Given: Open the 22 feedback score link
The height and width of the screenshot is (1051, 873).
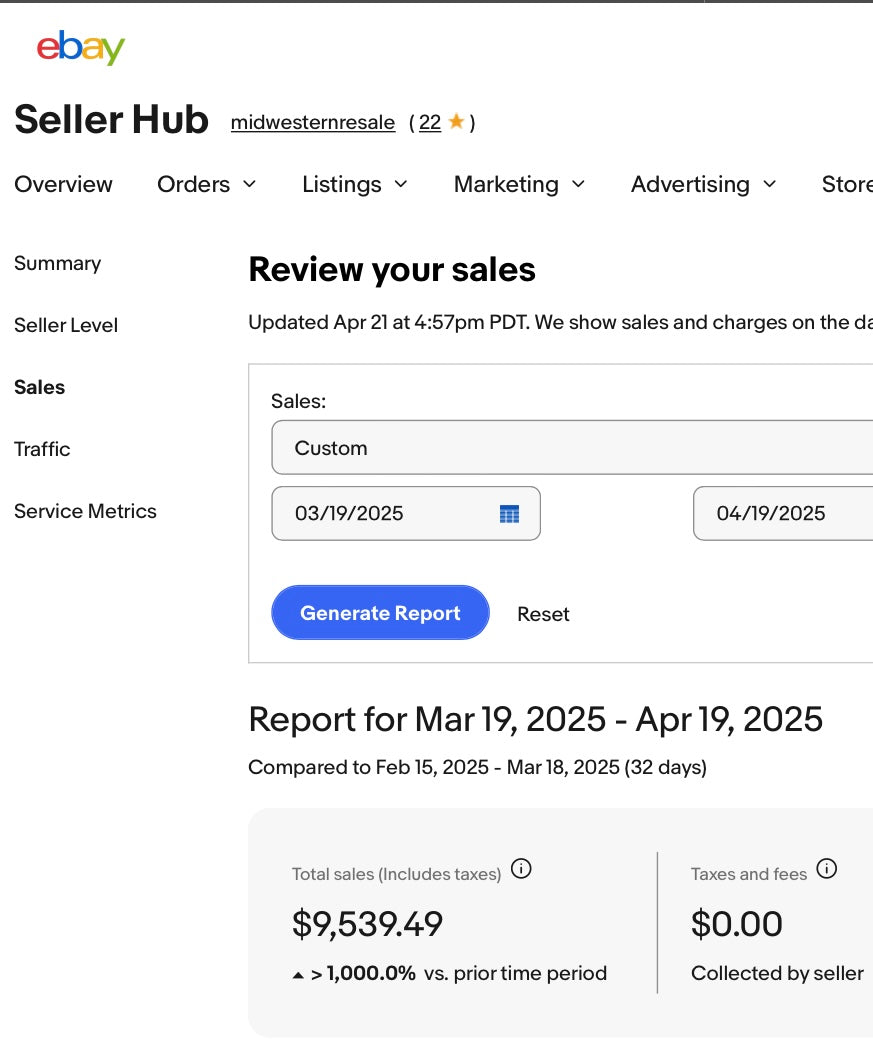Looking at the screenshot, I should [x=430, y=123].
